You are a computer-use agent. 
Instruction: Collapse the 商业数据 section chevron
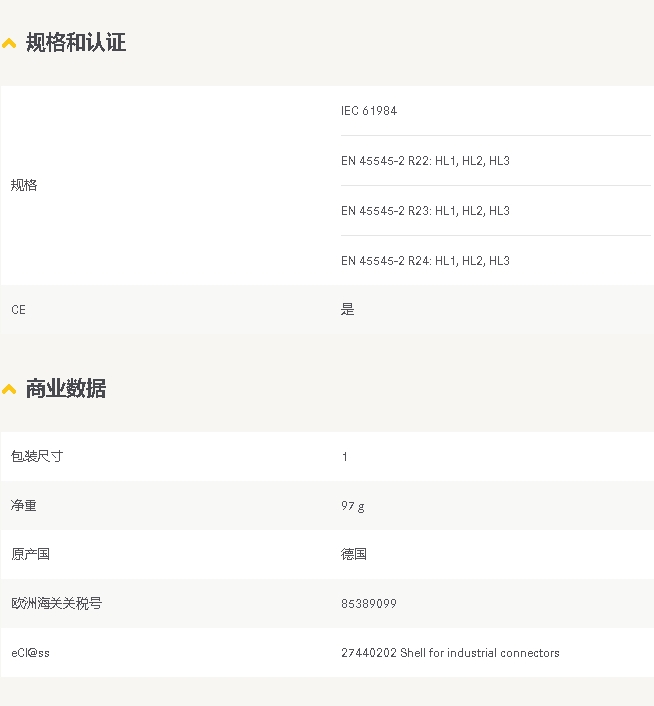pos(9,390)
